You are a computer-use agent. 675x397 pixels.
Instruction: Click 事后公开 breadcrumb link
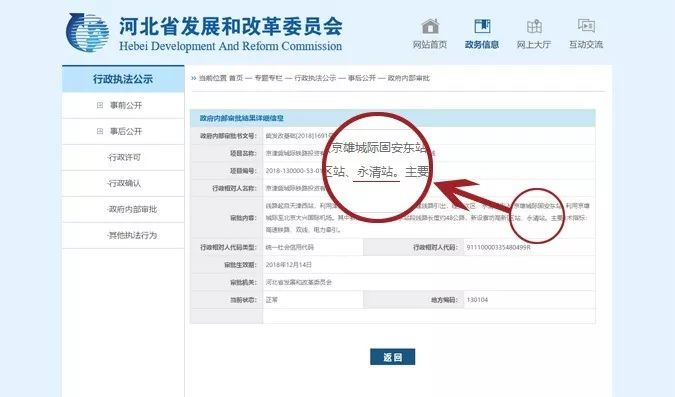coord(362,78)
